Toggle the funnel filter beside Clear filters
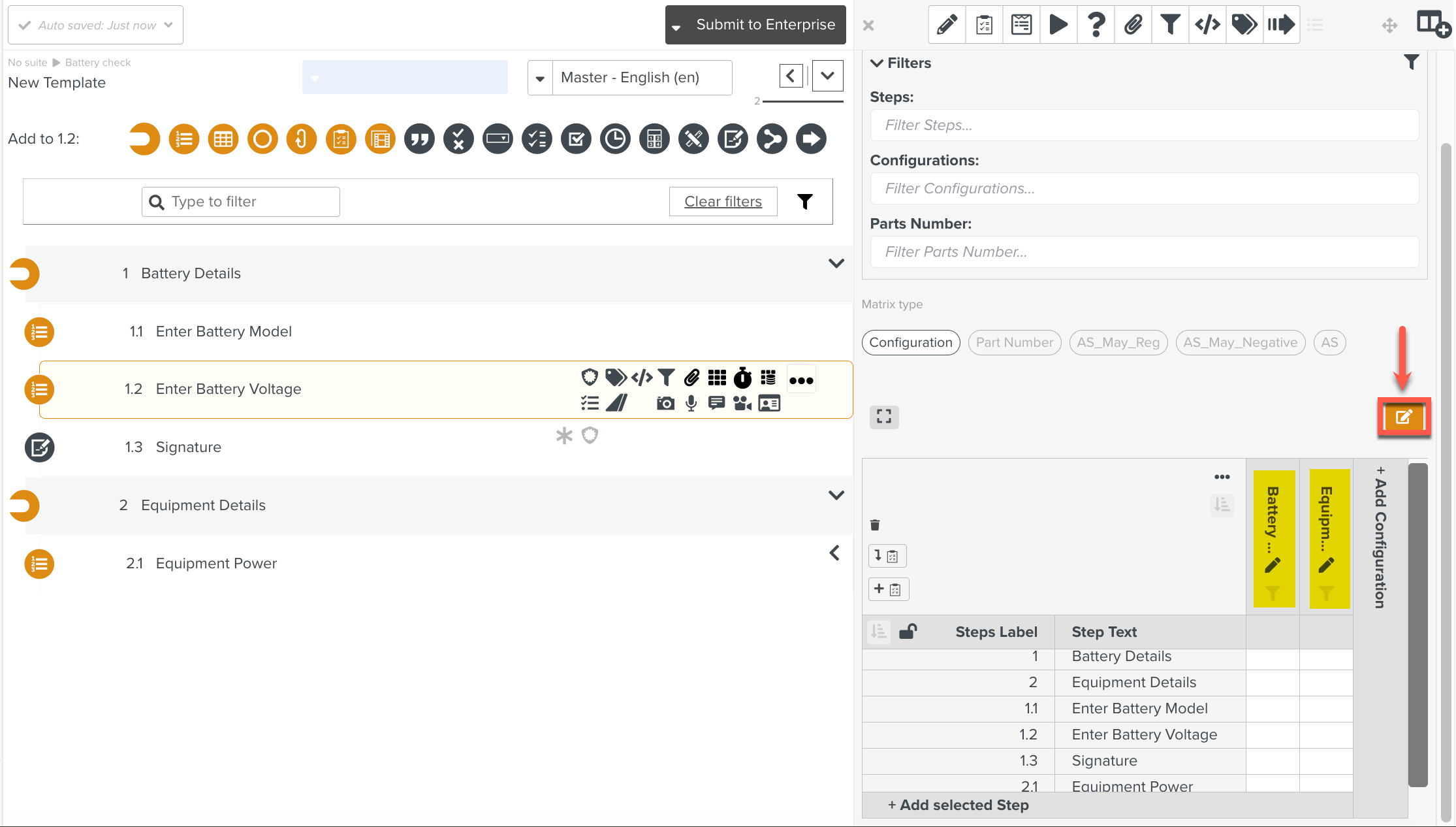The height and width of the screenshot is (827, 1456). point(805,201)
